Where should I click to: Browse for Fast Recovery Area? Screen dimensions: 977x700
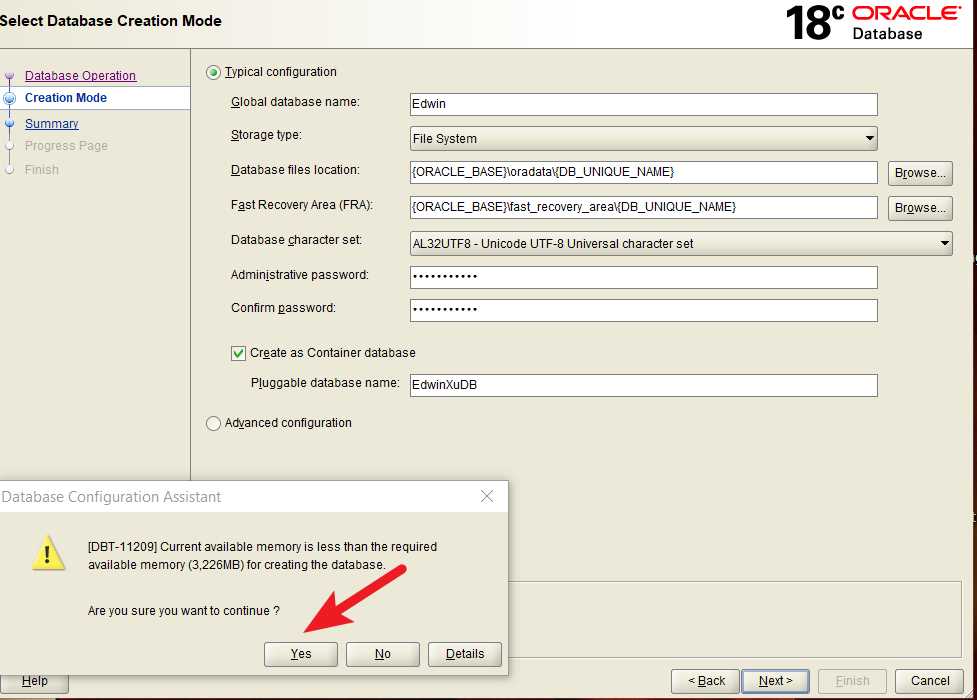click(x=920, y=208)
